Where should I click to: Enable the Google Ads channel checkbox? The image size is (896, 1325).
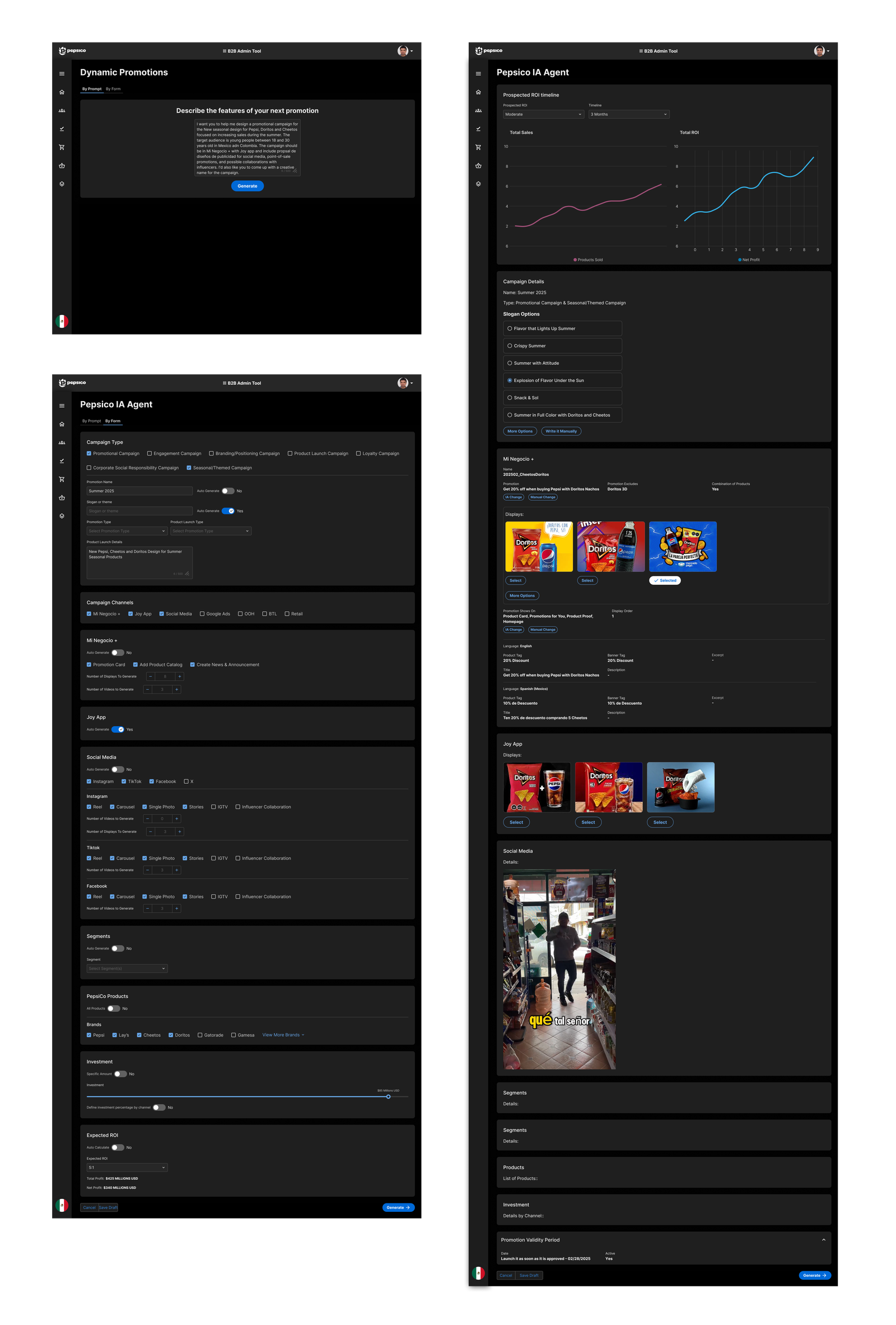point(202,614)
